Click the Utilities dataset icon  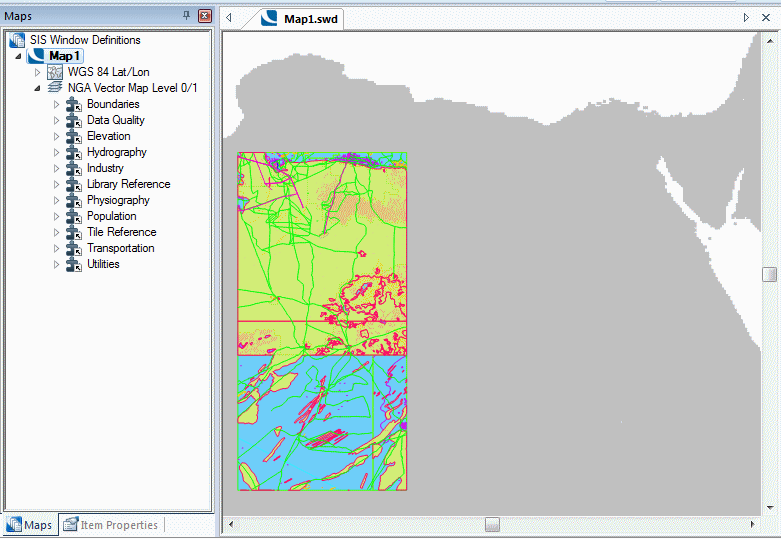(x=73, y=264)
